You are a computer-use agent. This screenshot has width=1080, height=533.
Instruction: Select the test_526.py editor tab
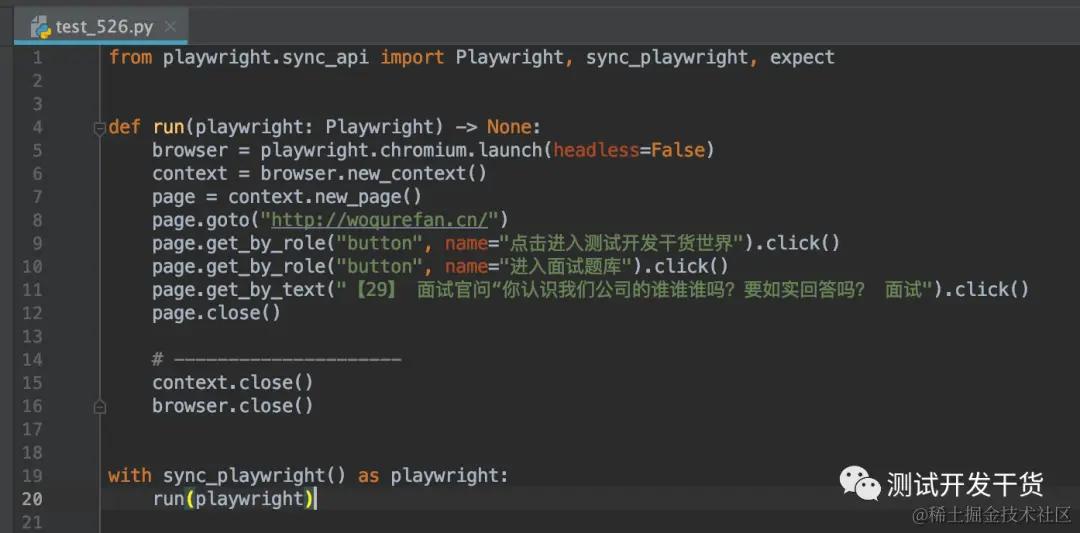coord(101,28)
